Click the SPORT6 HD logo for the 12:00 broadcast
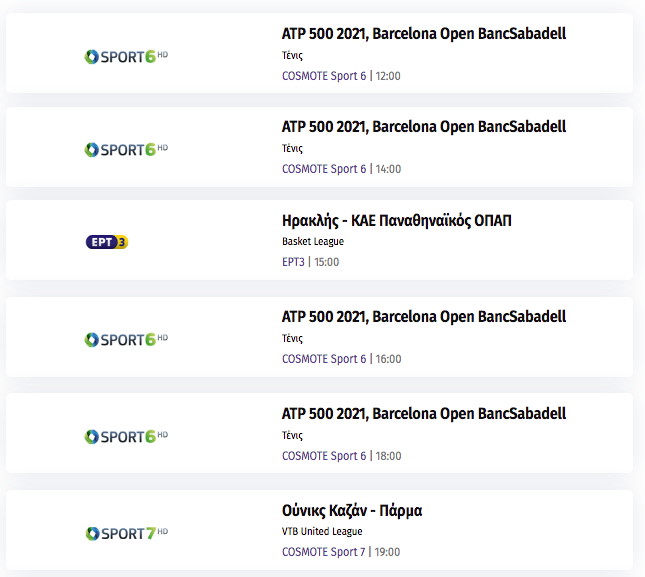The width and height of the screenshot is (645, 577). 126,56
